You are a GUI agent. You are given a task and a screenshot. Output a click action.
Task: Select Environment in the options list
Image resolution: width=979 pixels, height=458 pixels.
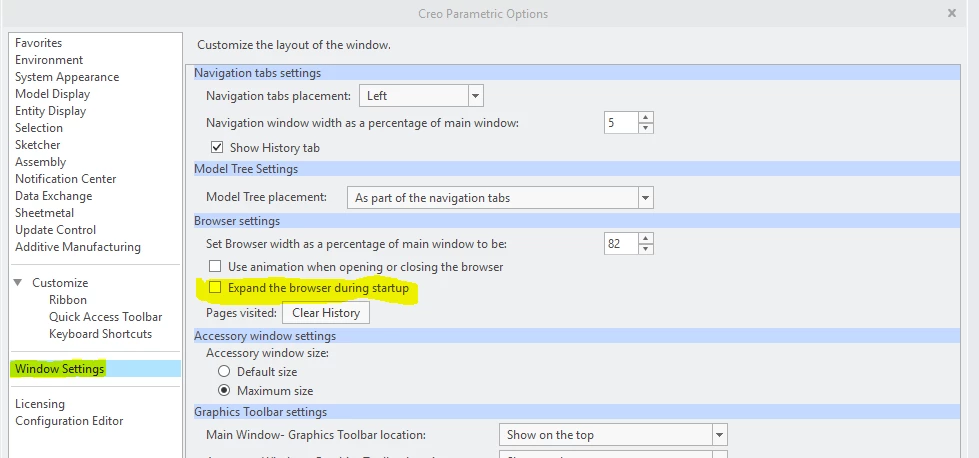click(49, 60)
